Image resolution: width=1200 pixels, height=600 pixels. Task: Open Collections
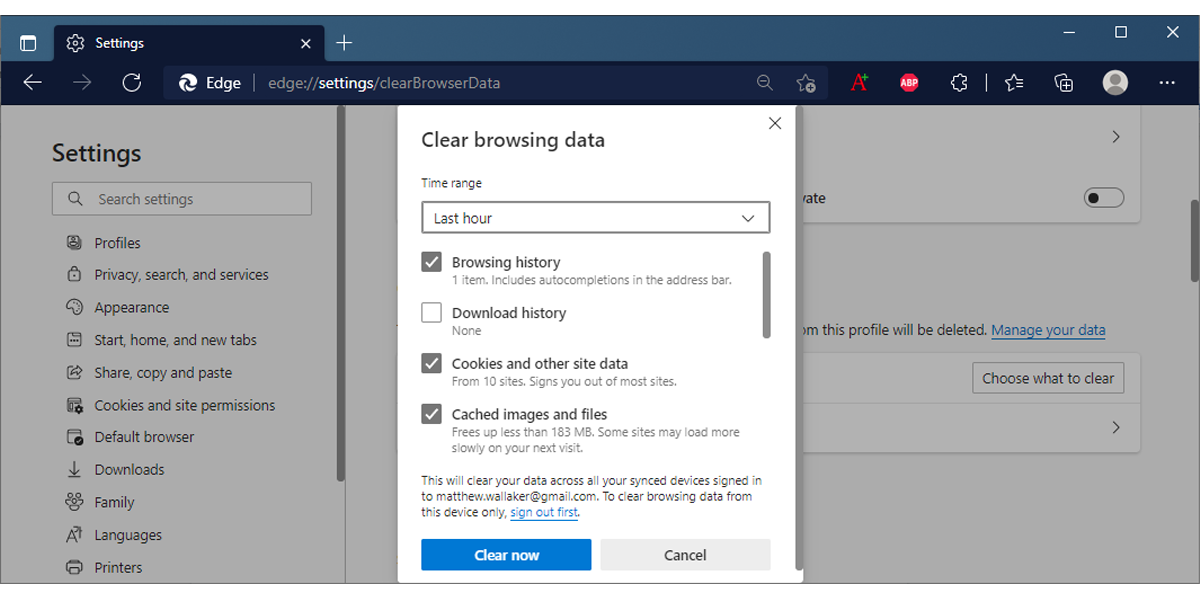(1063, 83)
